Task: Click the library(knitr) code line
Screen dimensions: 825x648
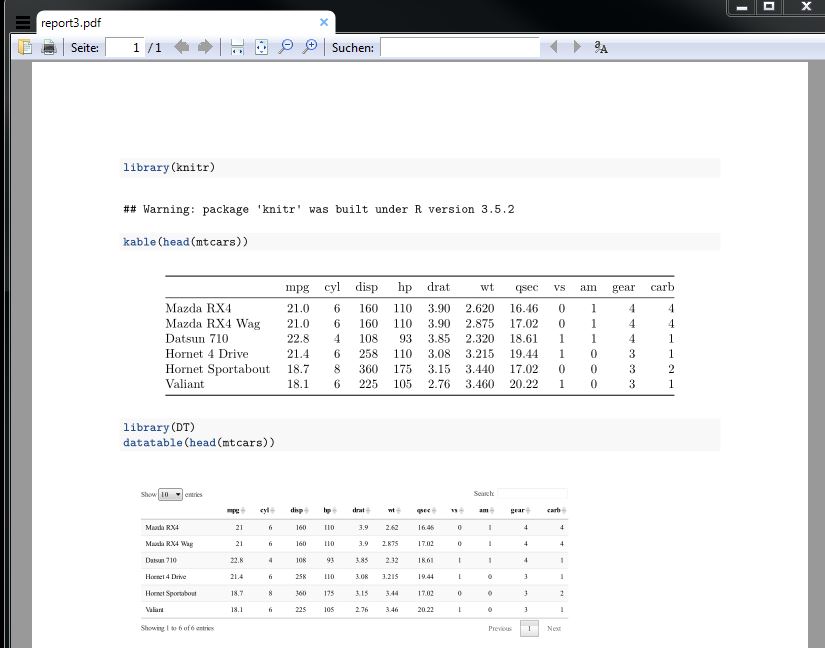Action: pyautogui.click(x=169, y=167)
